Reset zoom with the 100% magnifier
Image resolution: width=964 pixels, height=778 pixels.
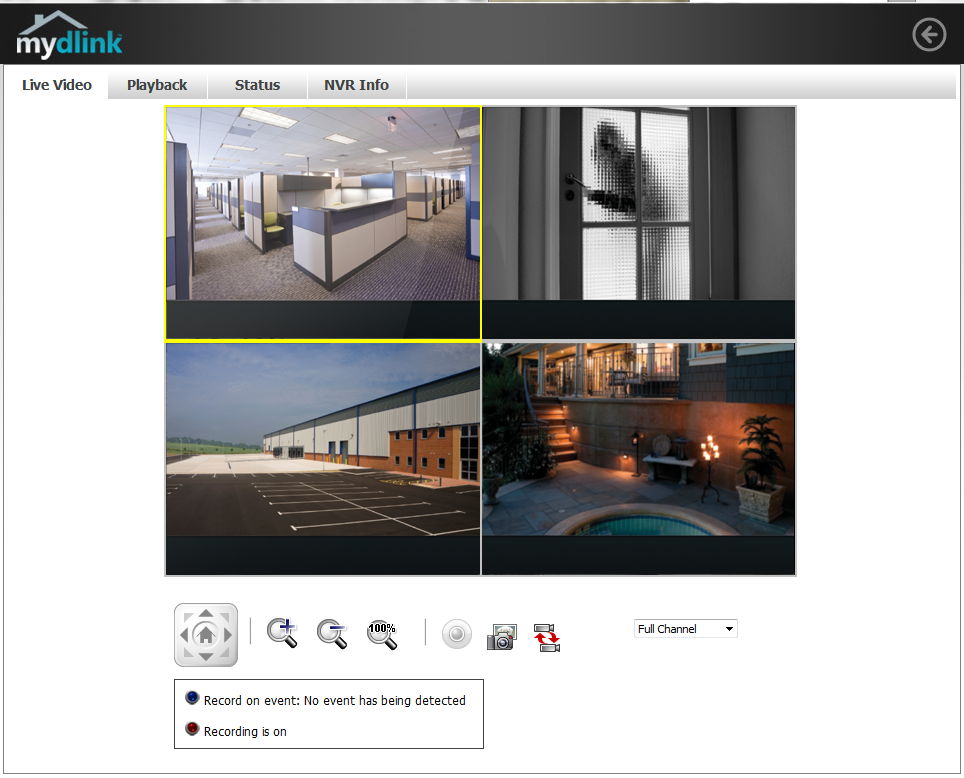(x=382, y=634)
